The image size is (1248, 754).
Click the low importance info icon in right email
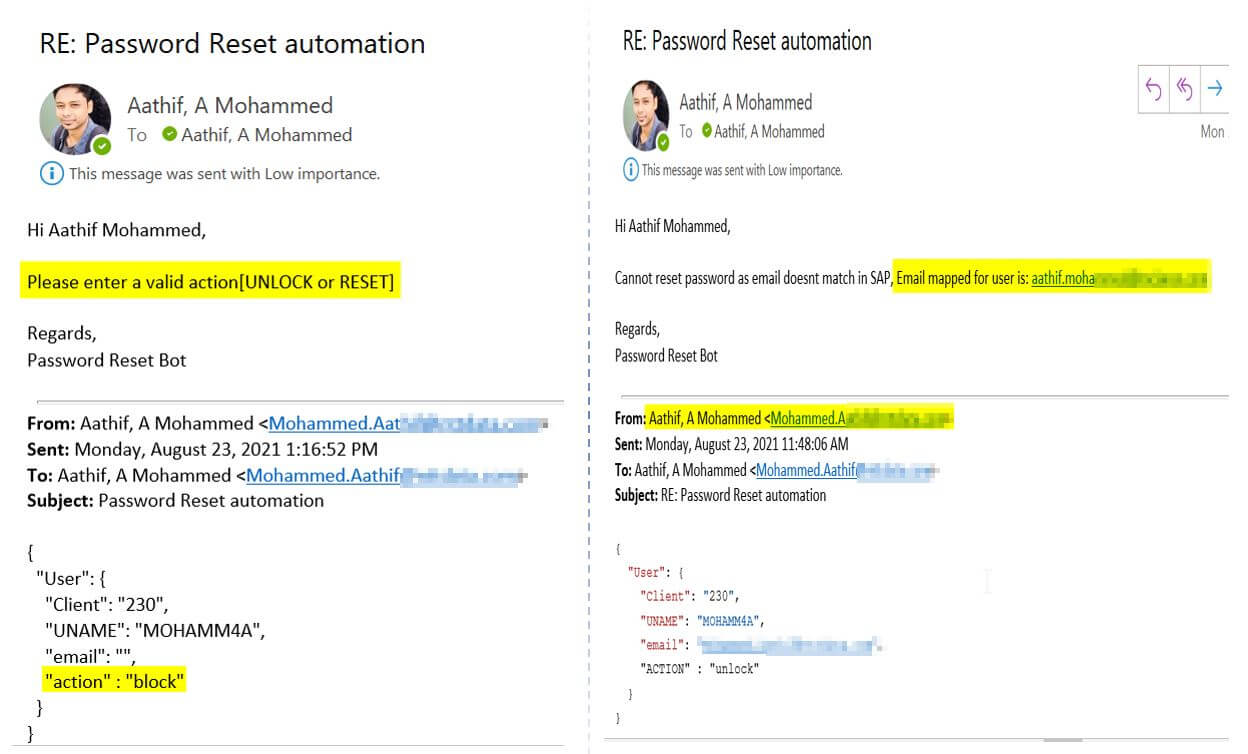(631, 170)
